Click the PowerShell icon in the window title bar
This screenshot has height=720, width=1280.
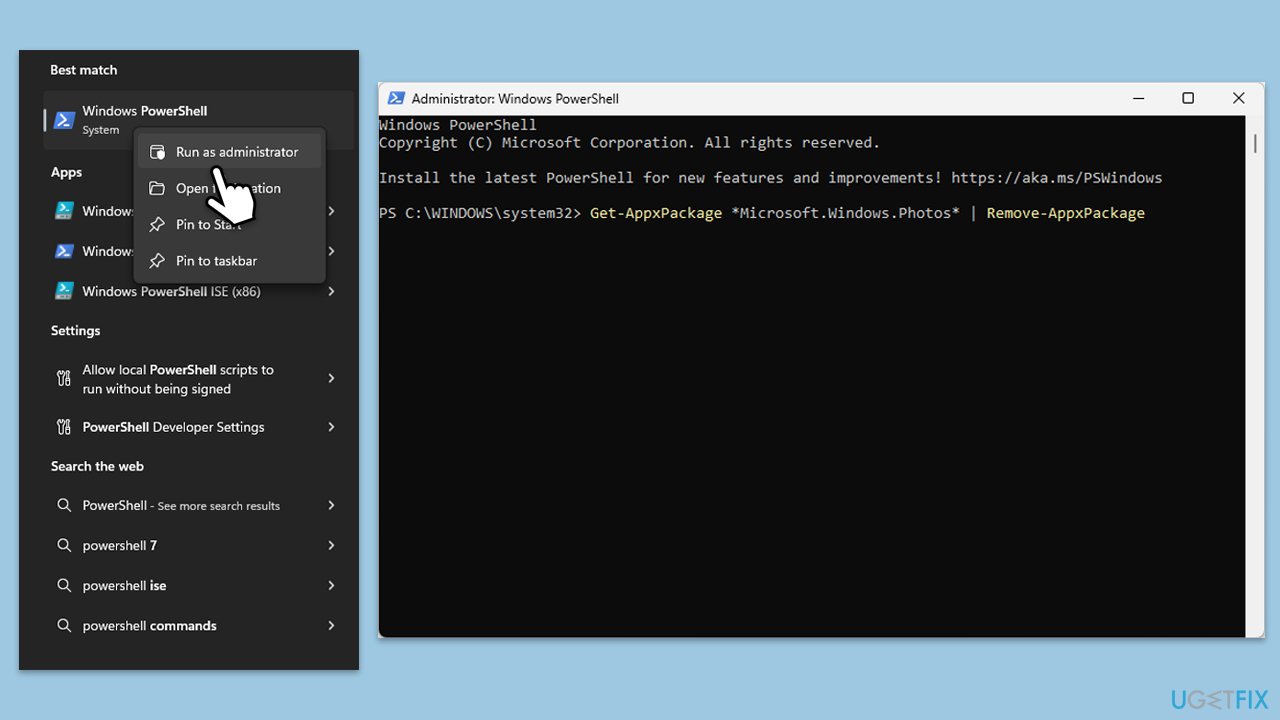pos(396,98)
